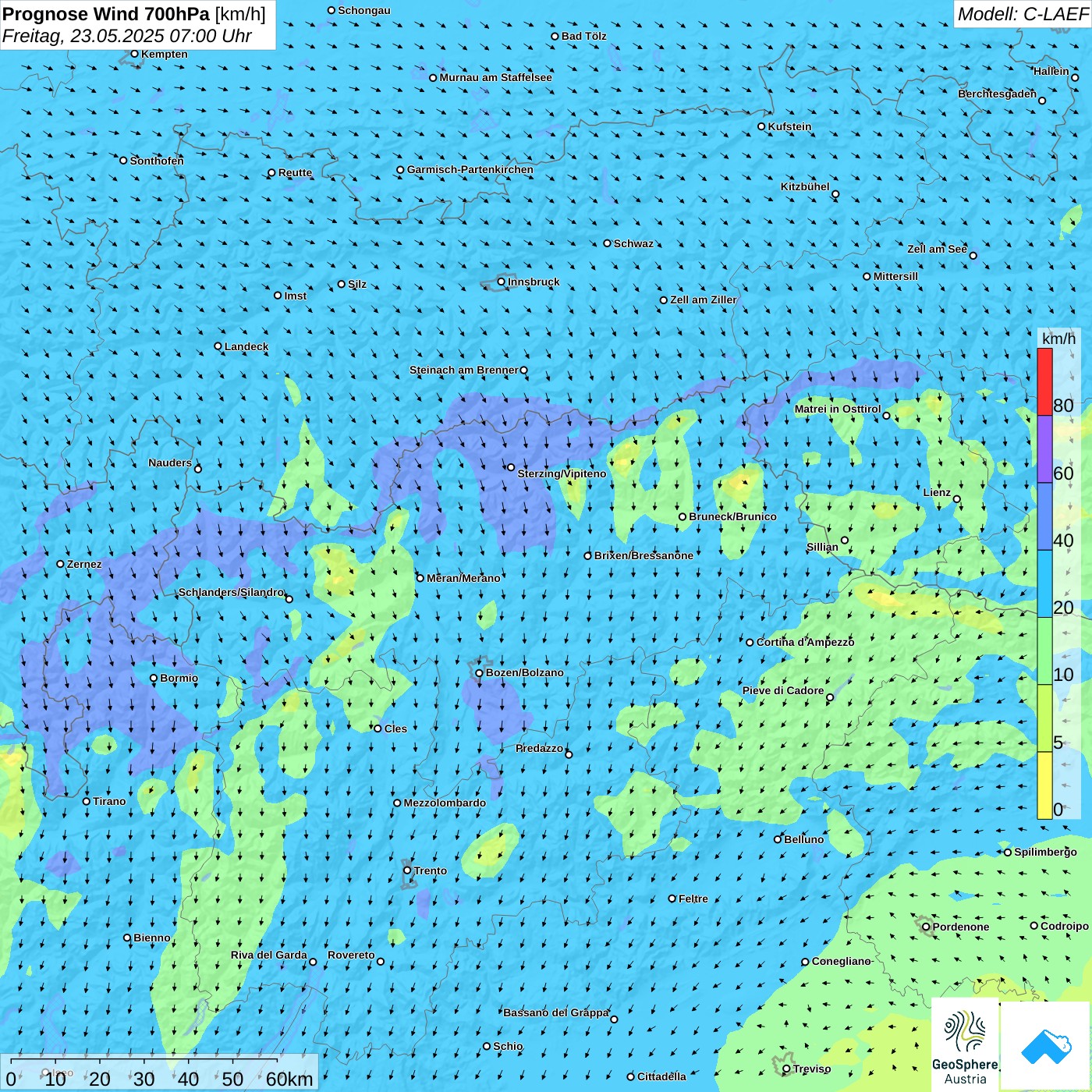The height and width of the screenshot is (1092, 1092).
Task: Click the 'Conegliano' label
Action: 841,961
